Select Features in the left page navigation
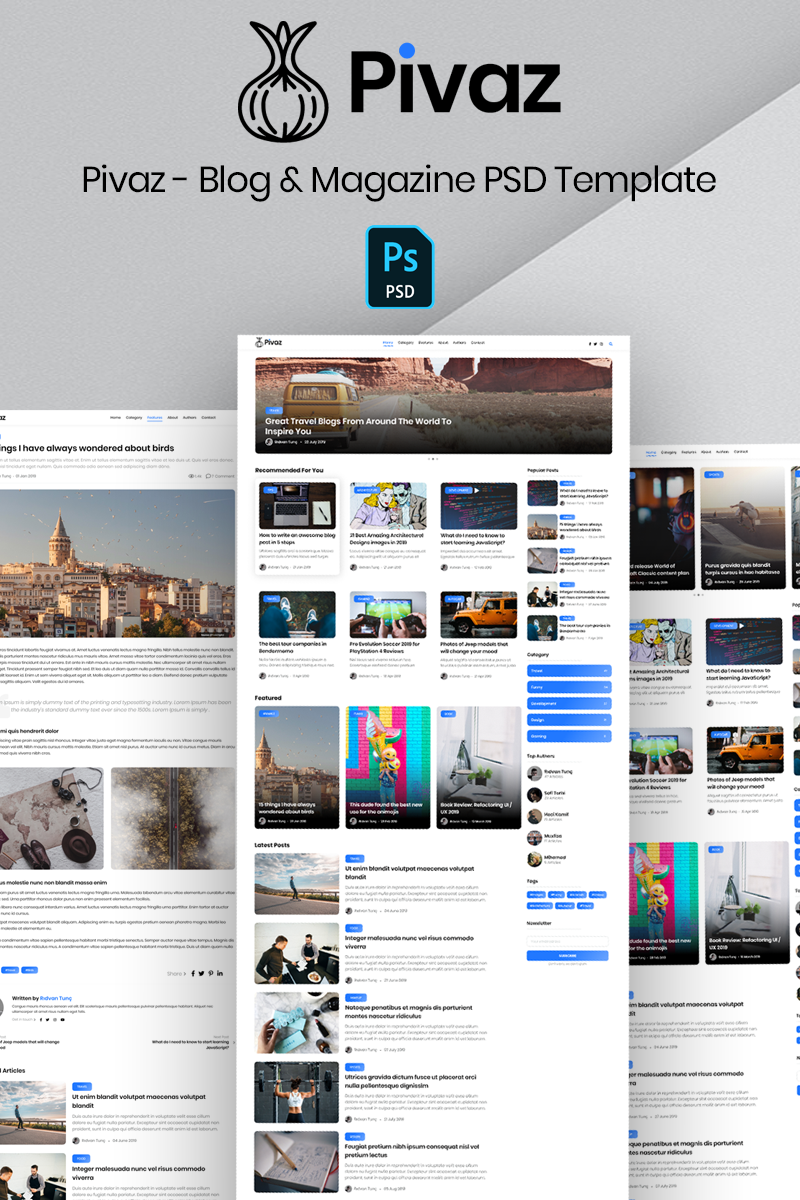Viewport: 800px width, 1200px height. click(x=154, y=417)
